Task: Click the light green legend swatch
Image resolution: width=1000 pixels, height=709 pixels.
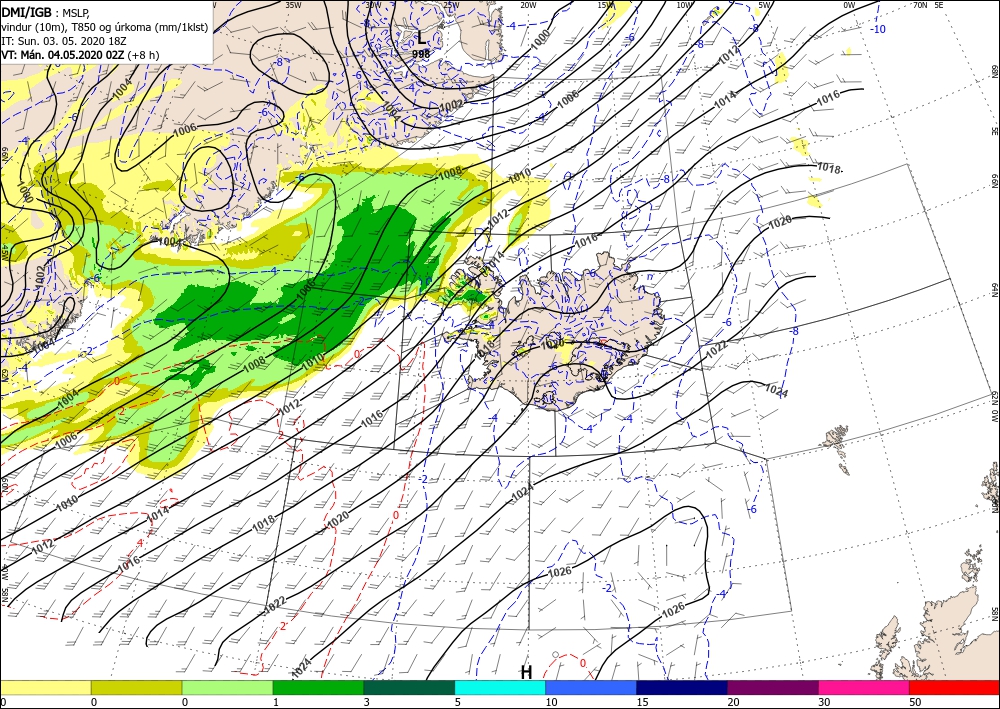Action: [x=227, y=687]
